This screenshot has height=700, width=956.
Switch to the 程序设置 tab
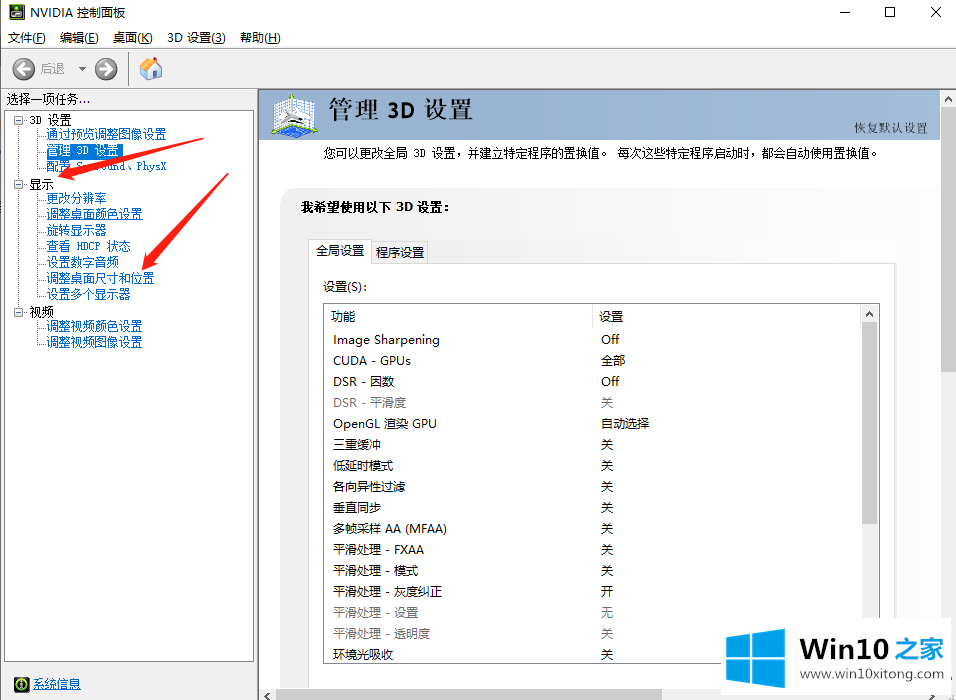[400, 252]
